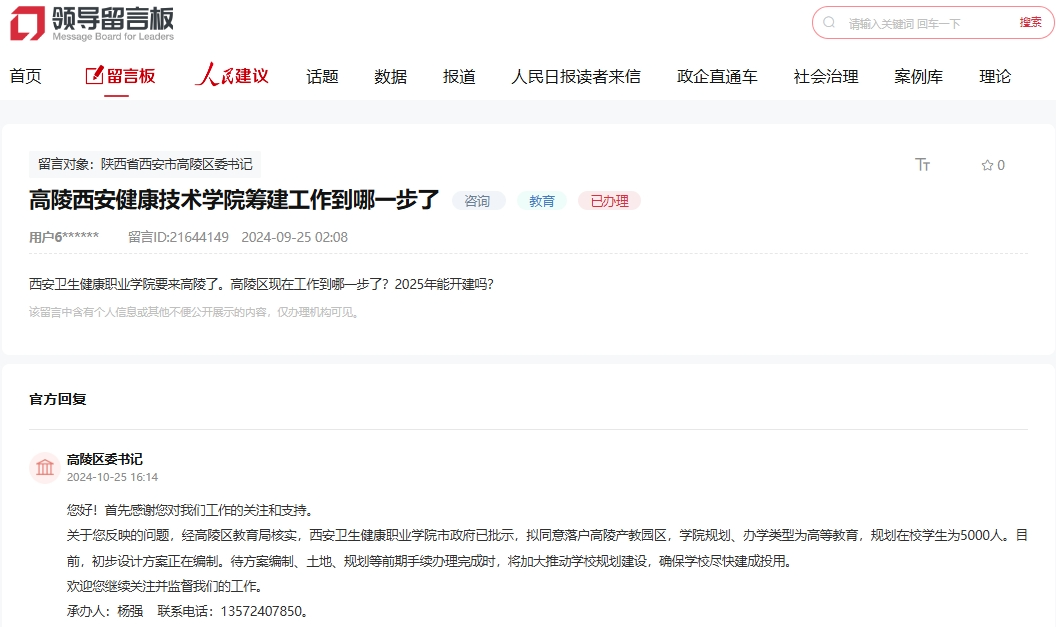Click the Tt font size icon
The width and height of the screenshot is (1056, 627).
point(923,165)
